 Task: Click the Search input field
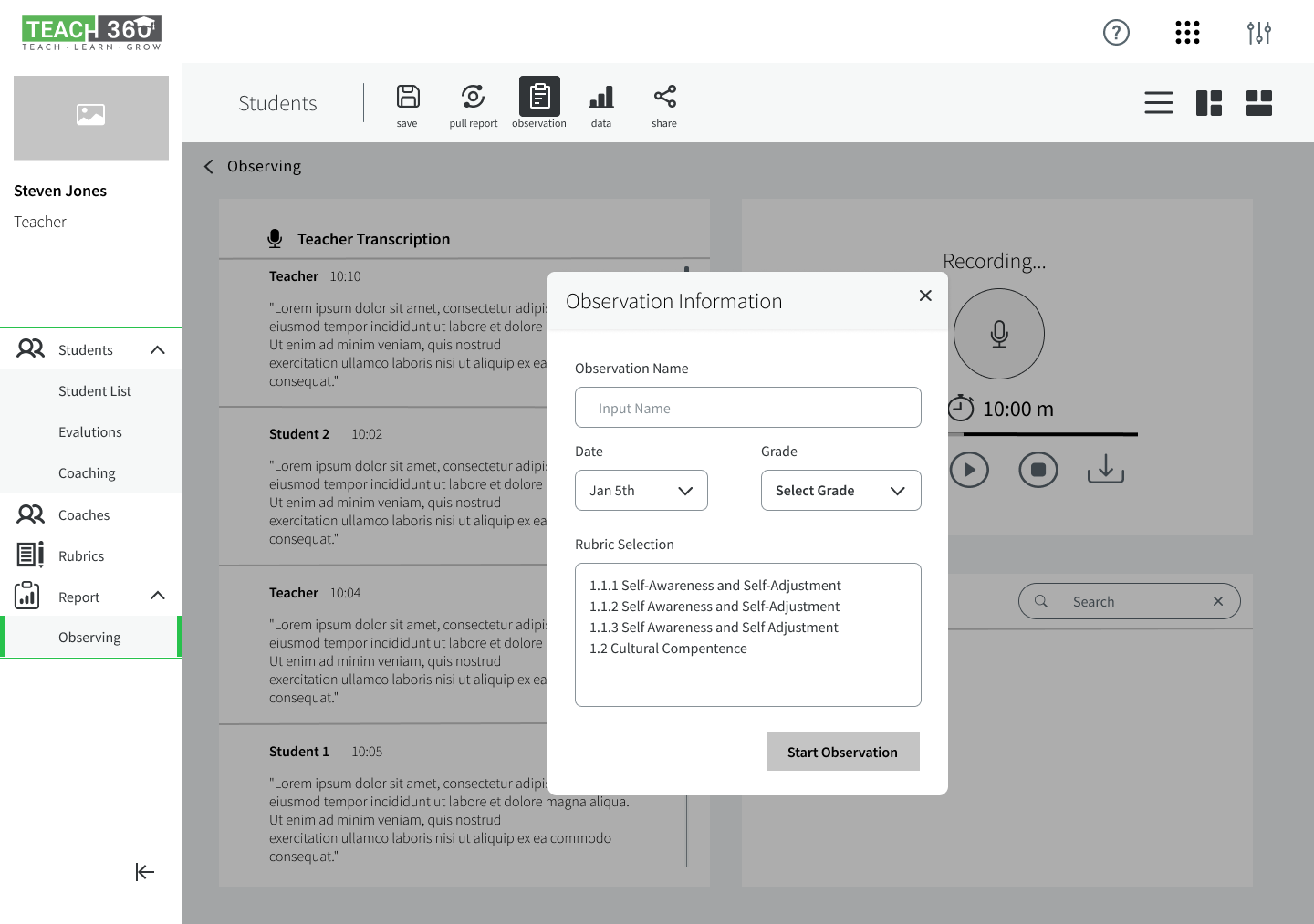click(1130, 601)
